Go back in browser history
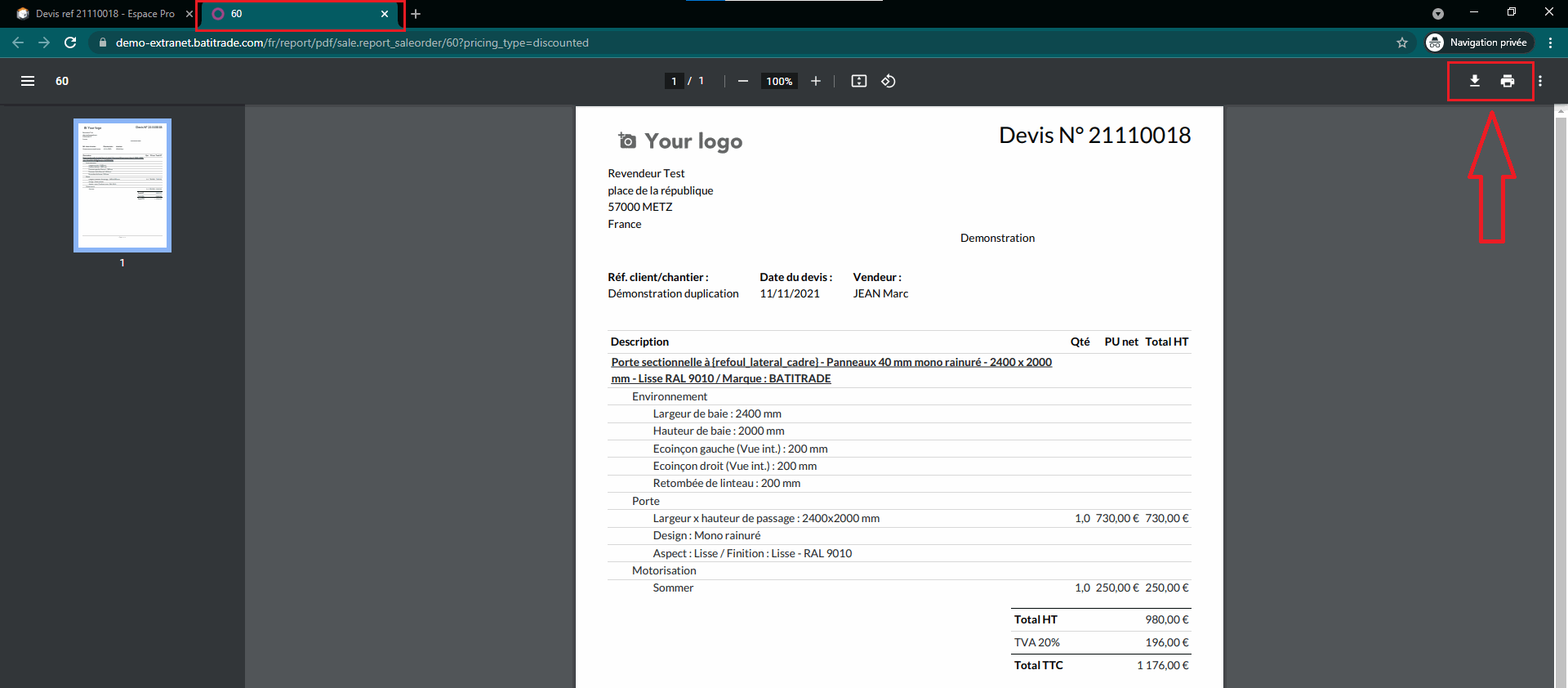The width and height of the screenshot is (1568, 688). tap(18, 42)
